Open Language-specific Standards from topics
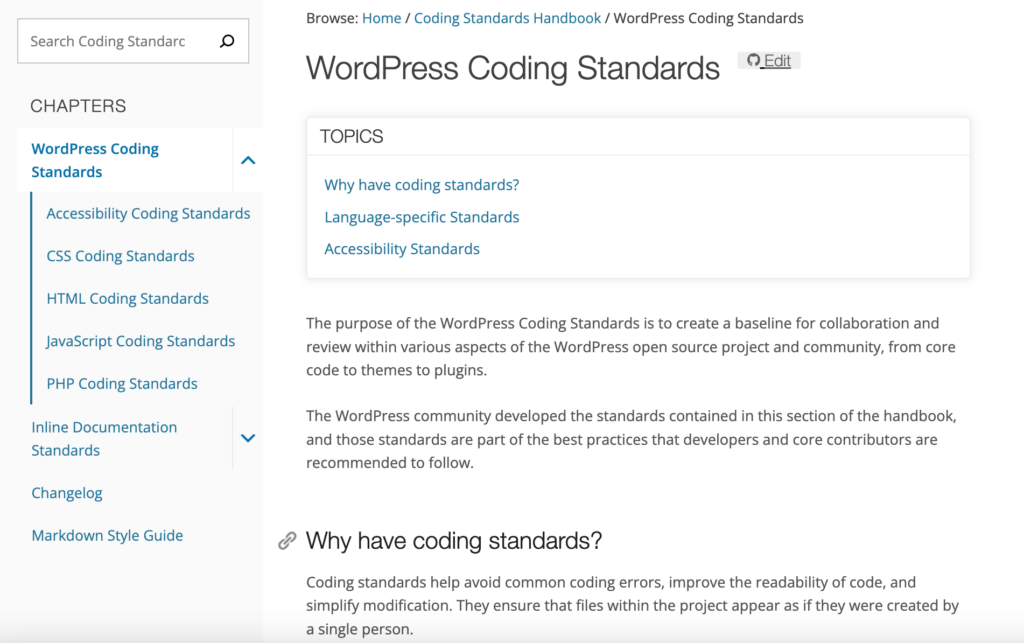 (421, 217)
